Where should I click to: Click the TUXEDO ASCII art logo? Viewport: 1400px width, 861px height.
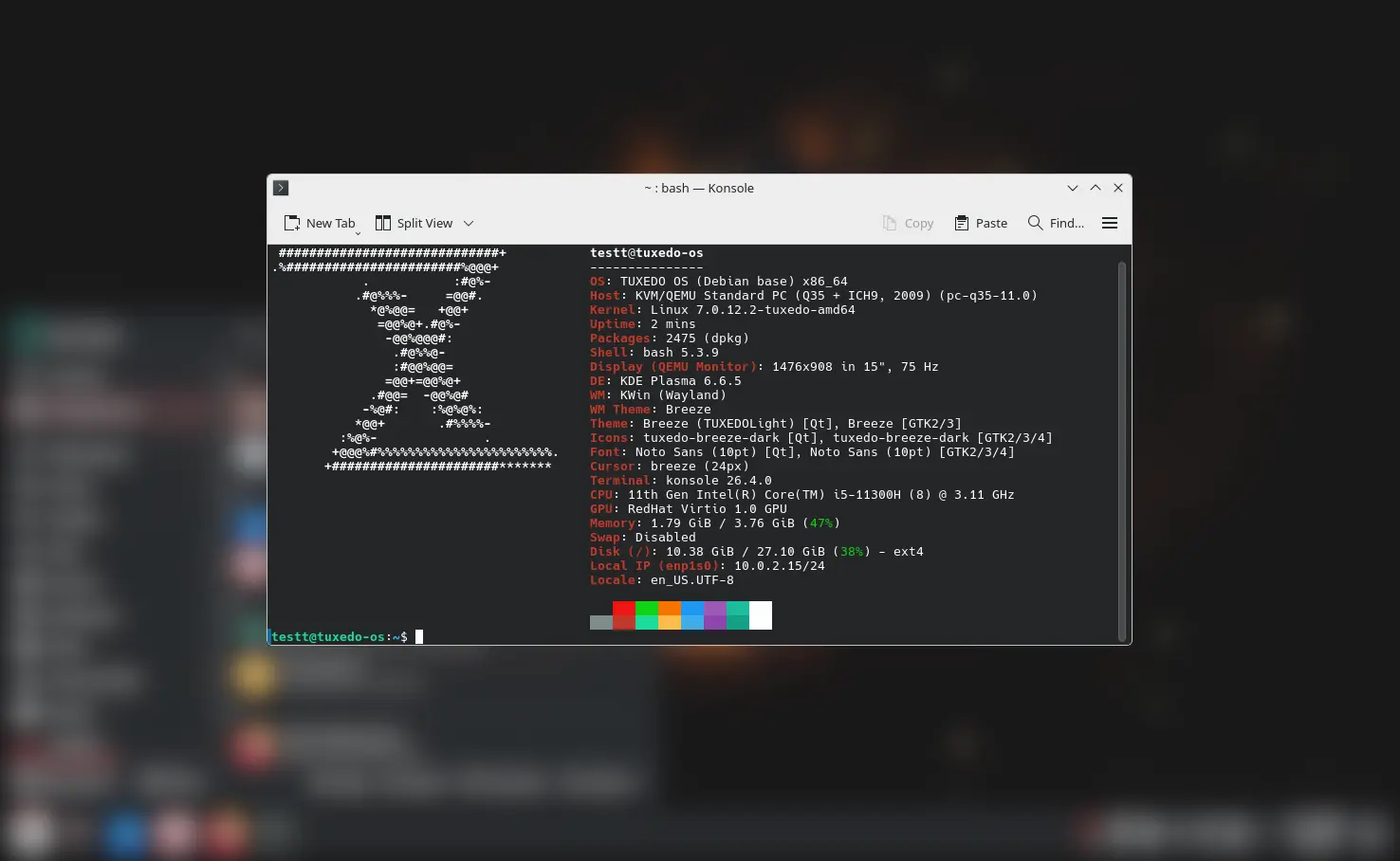(x=417, y=359)
